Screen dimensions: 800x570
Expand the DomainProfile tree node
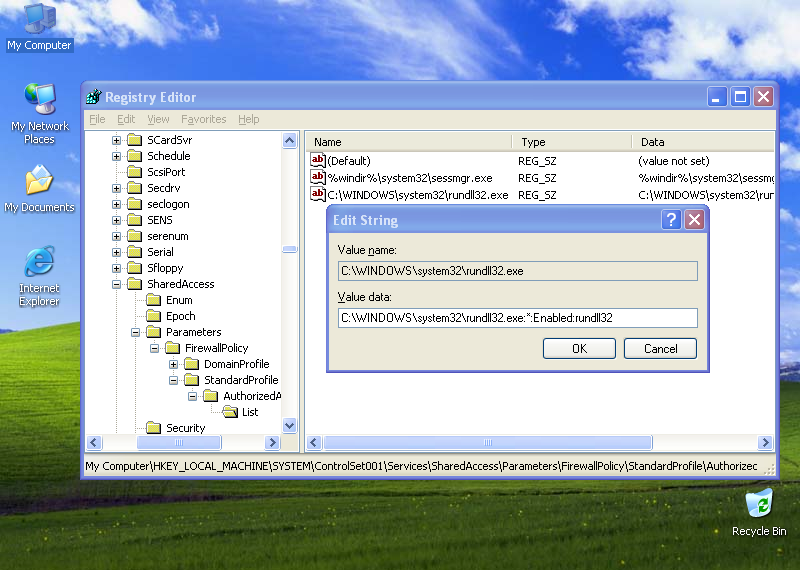(x=173, y=364)
